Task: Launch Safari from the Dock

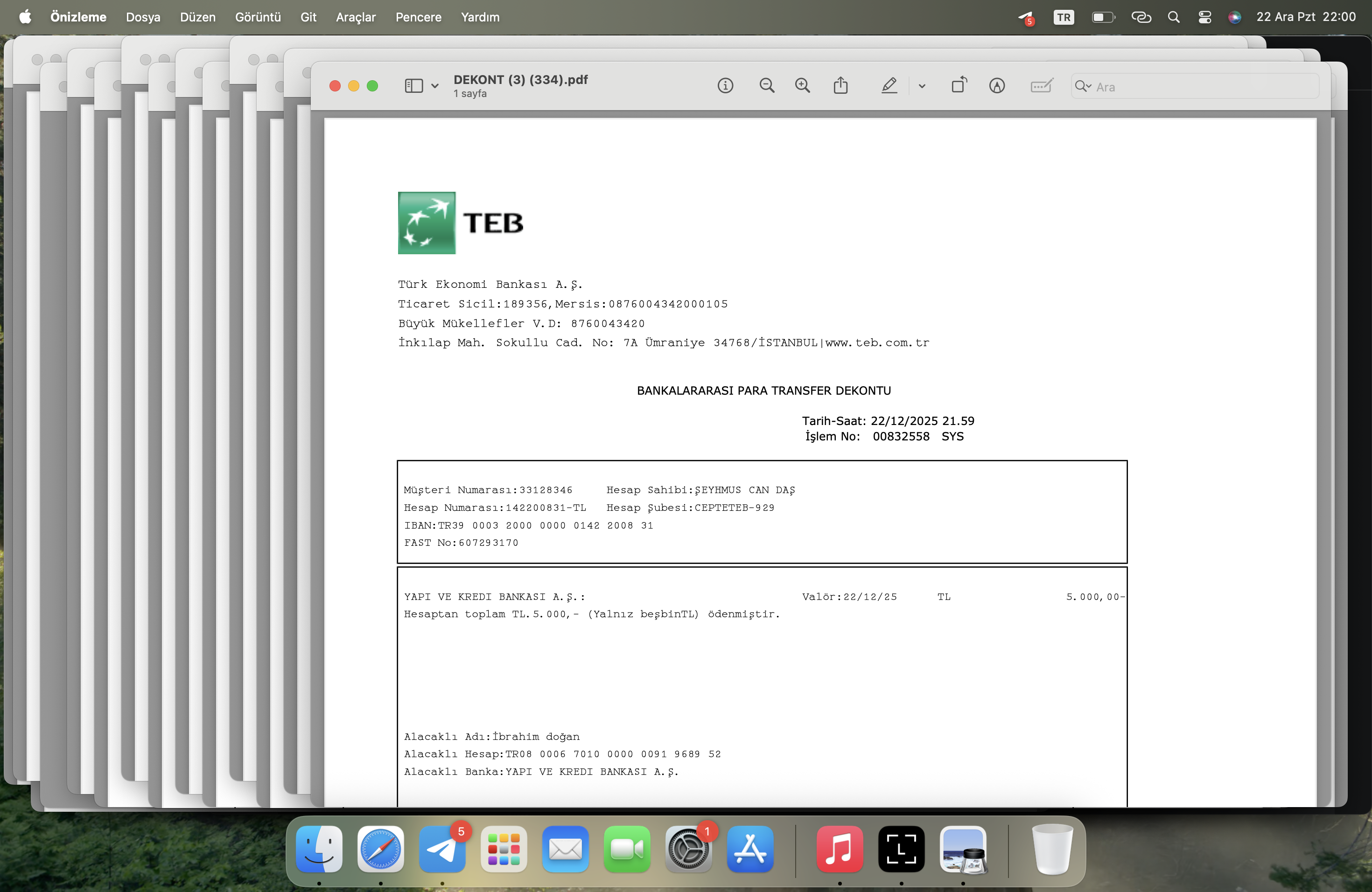Action: (380, 849)
